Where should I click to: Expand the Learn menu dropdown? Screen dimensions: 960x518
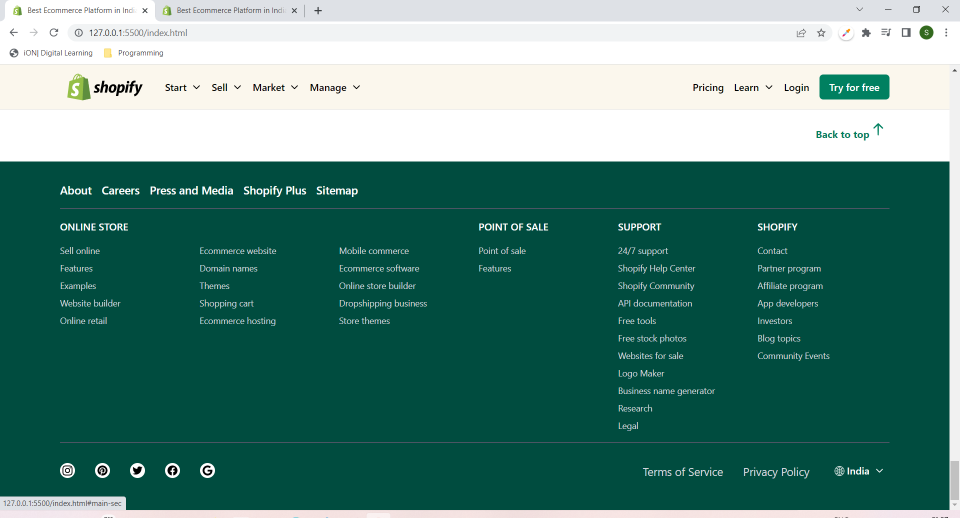pyautogui.click(x=753, y=88)
